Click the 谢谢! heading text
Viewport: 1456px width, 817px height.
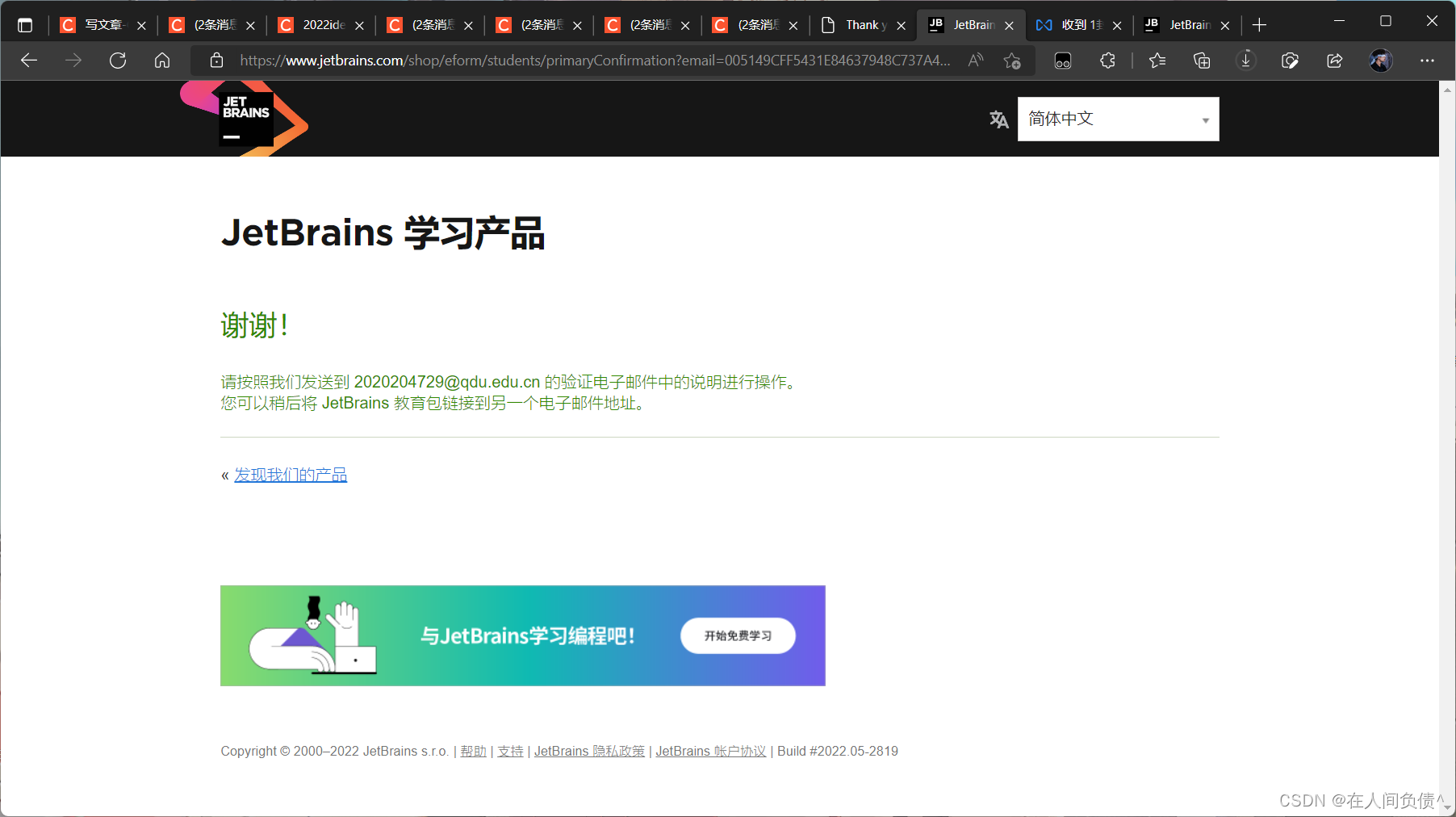pos(254,325)
